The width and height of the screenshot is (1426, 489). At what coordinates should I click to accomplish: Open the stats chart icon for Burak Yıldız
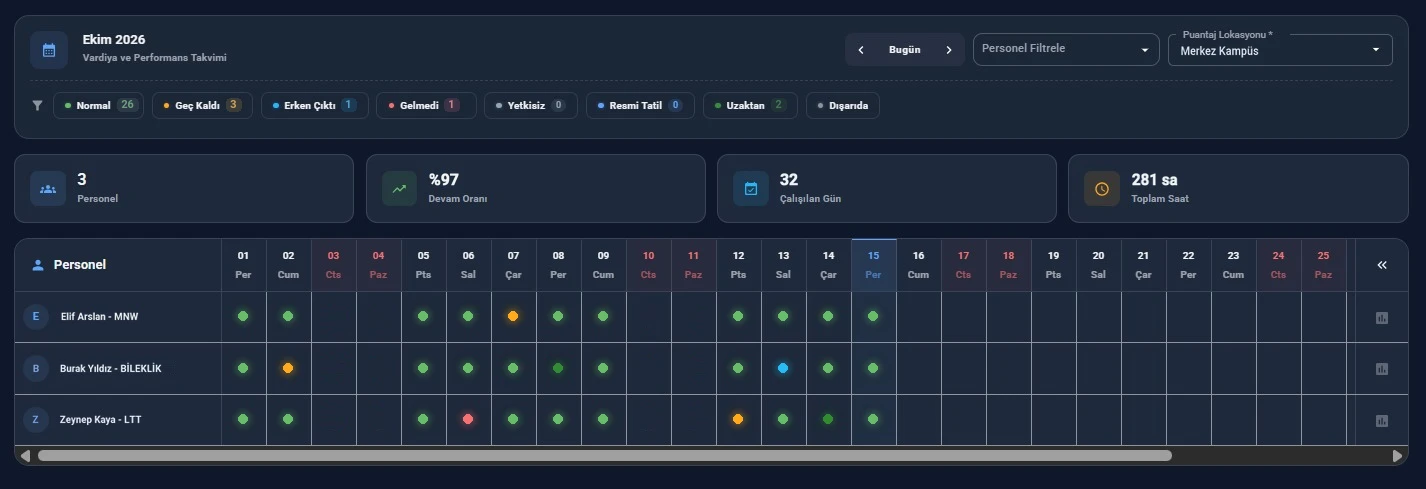click(x=1382, y=369)
